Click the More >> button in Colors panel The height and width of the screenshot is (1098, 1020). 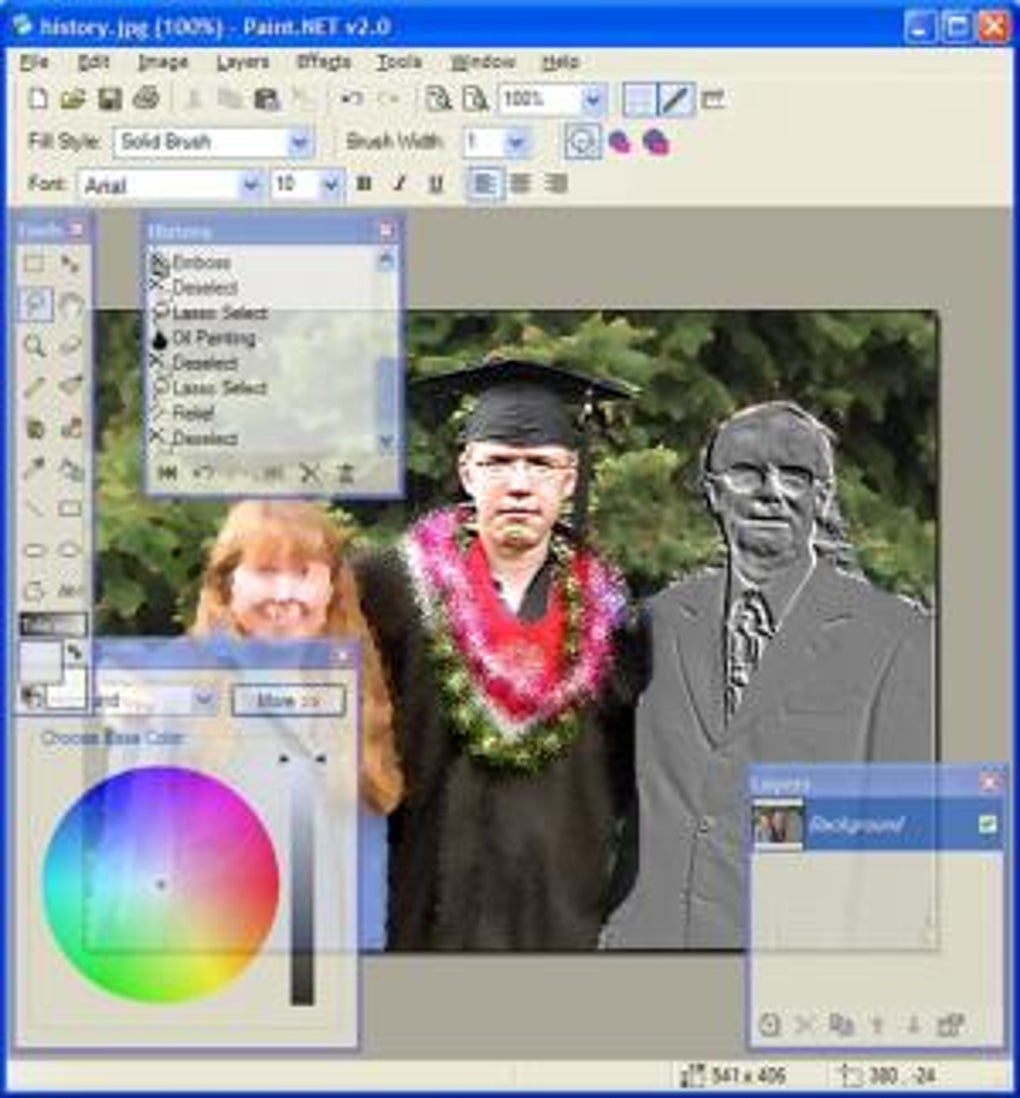(288, 700)
